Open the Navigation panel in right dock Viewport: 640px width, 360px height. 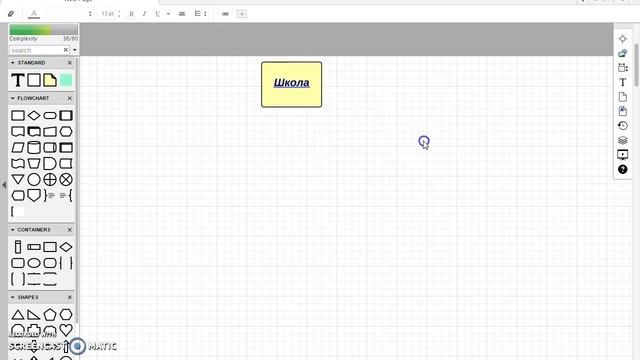pos(622,39)
